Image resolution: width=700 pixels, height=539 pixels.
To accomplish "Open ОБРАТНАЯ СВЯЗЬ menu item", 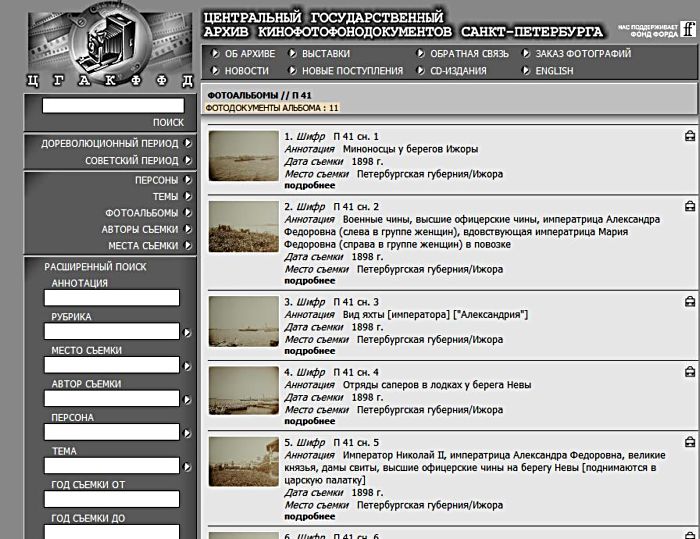I will (x=469, y=54).
